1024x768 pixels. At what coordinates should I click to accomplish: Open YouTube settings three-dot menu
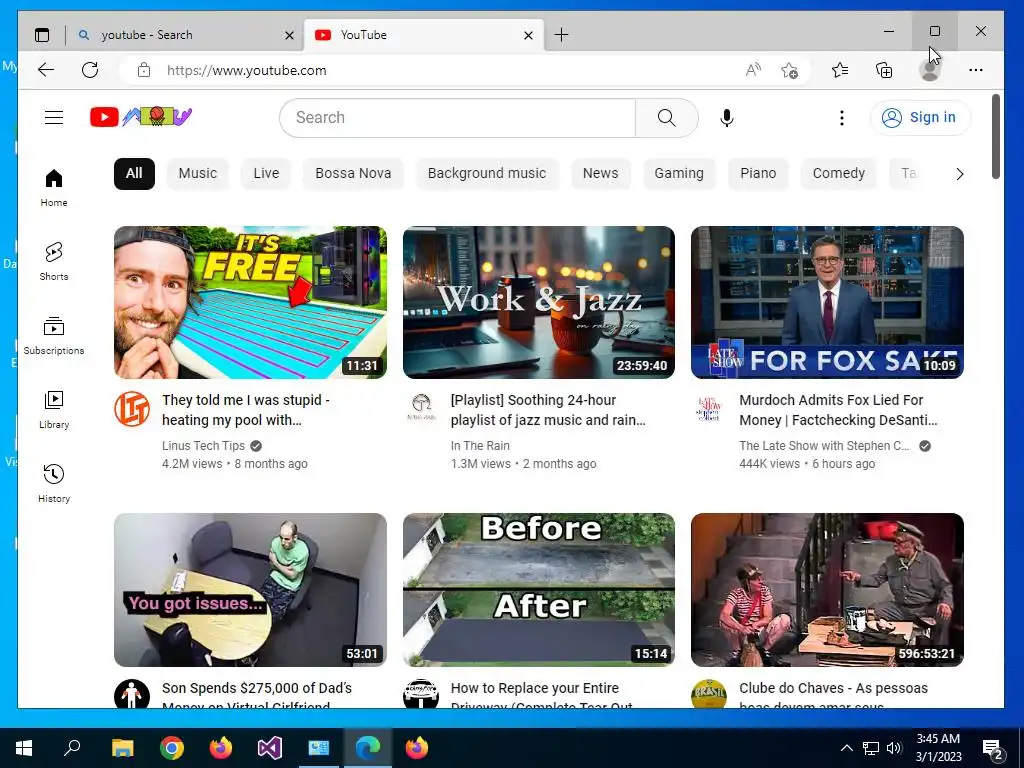[x=841, y=118]
